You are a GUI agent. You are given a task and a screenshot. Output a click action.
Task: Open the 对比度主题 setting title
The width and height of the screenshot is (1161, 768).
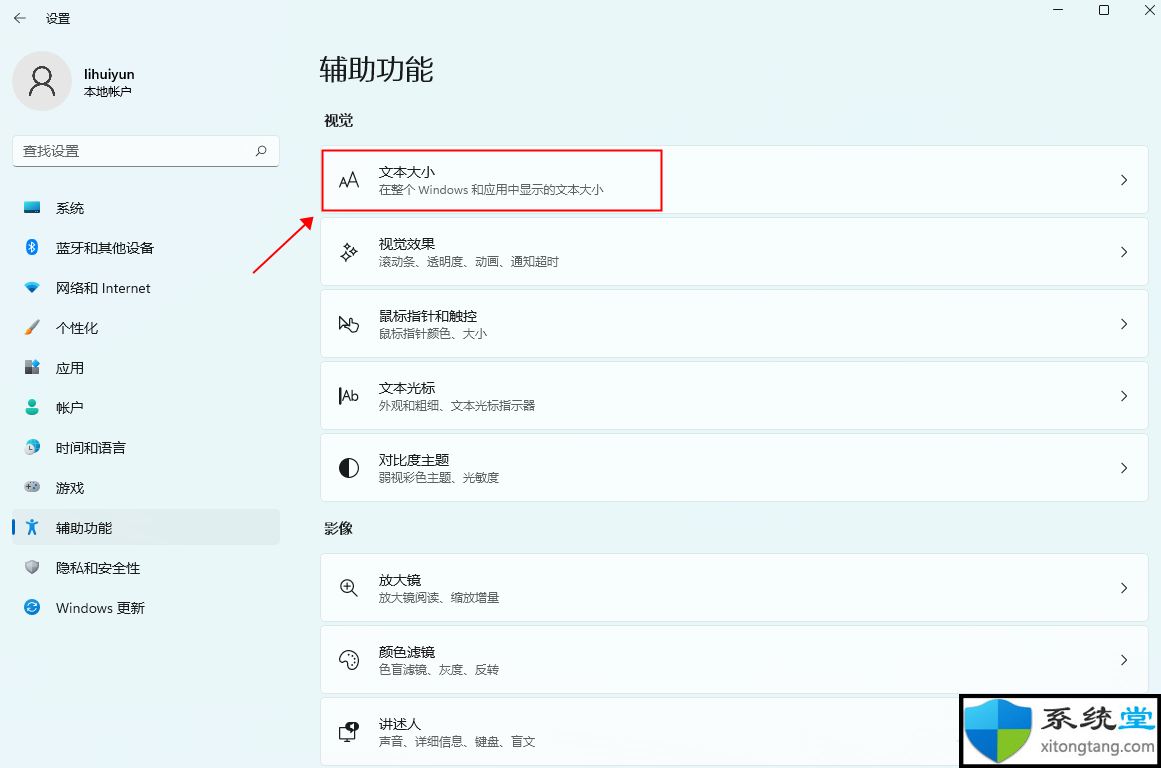click(x=414, y=459)
